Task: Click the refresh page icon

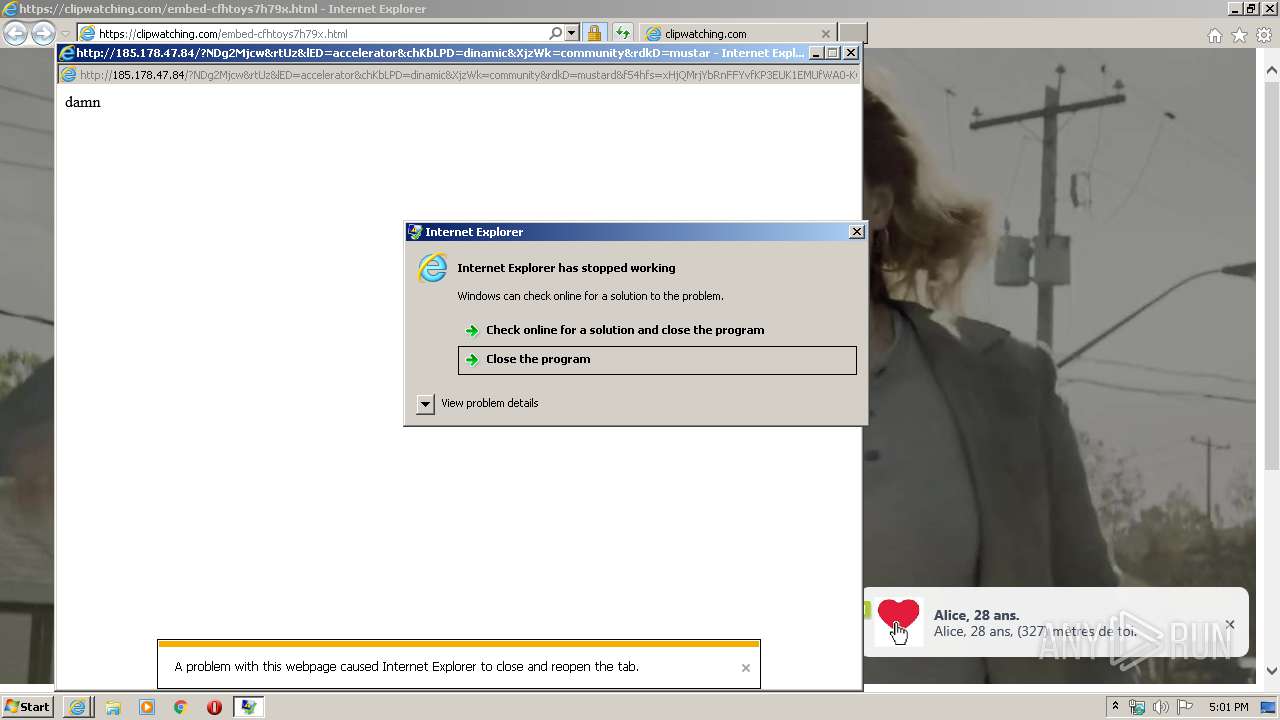Action: click(622, 33)
